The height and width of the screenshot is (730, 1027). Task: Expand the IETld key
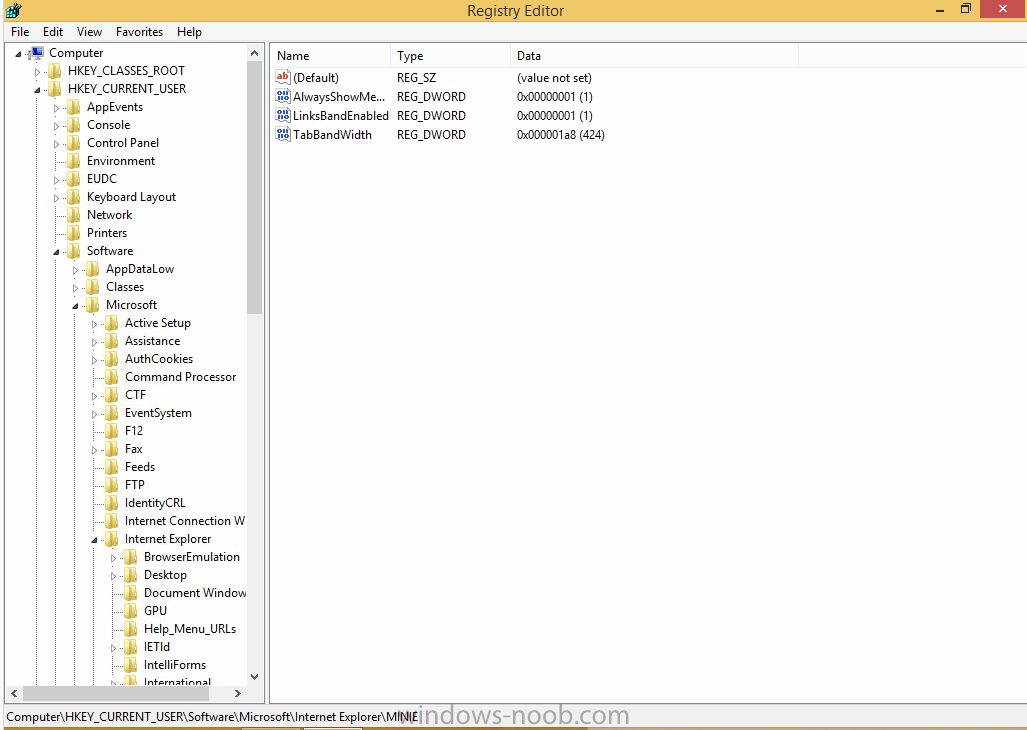(x=113, y=648)
